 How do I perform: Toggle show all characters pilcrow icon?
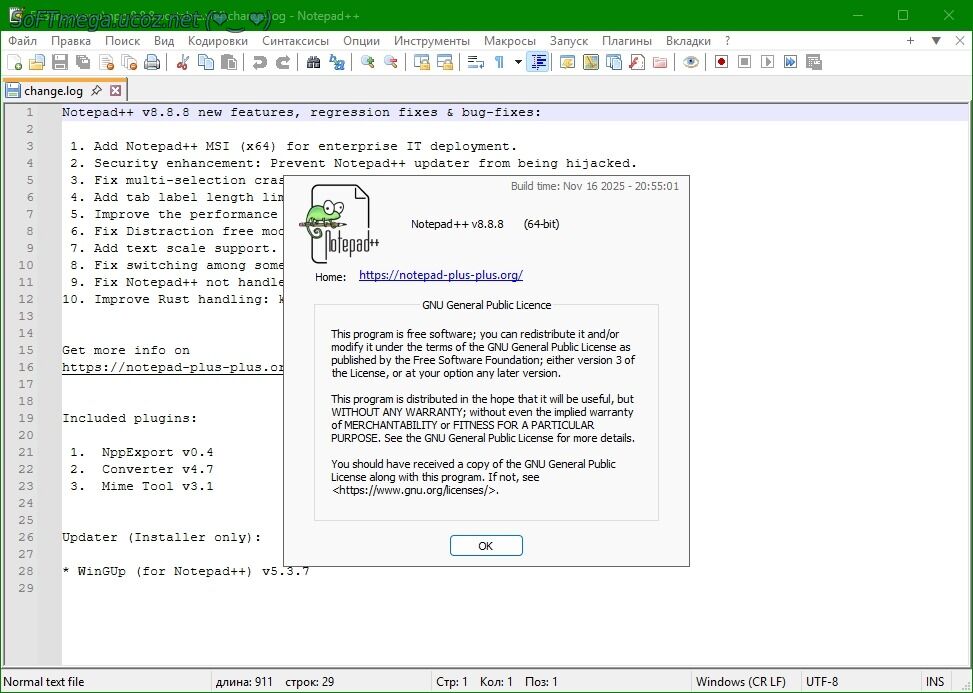(x=499, y=62)
